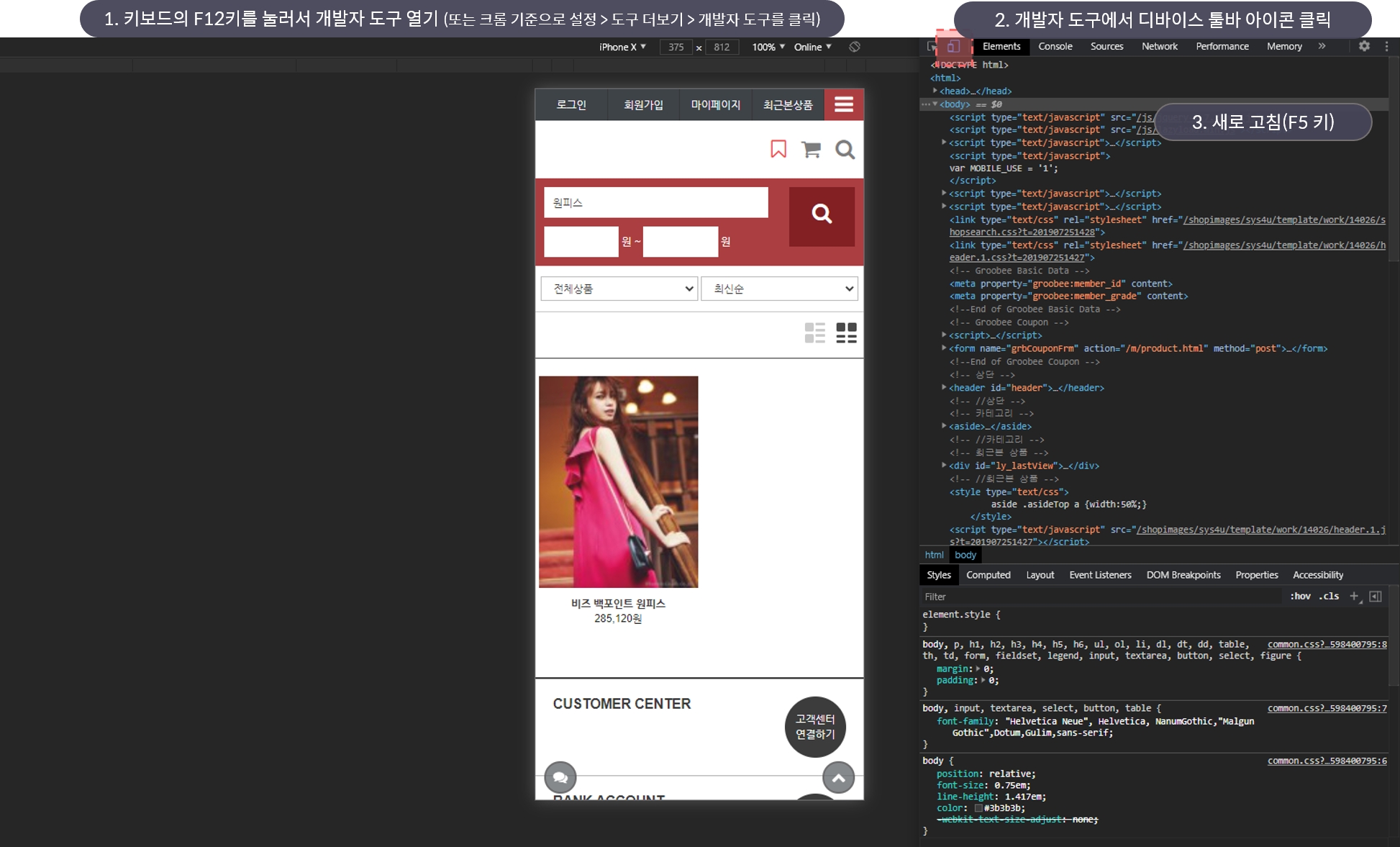
Task: Click the #3b3b3b color swatch
Action: (978, 808)
